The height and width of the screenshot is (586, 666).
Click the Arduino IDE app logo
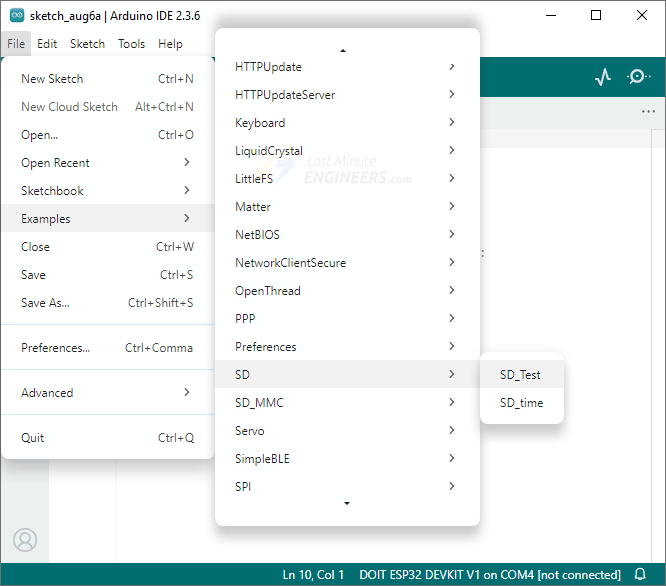[x=17, y=15]
